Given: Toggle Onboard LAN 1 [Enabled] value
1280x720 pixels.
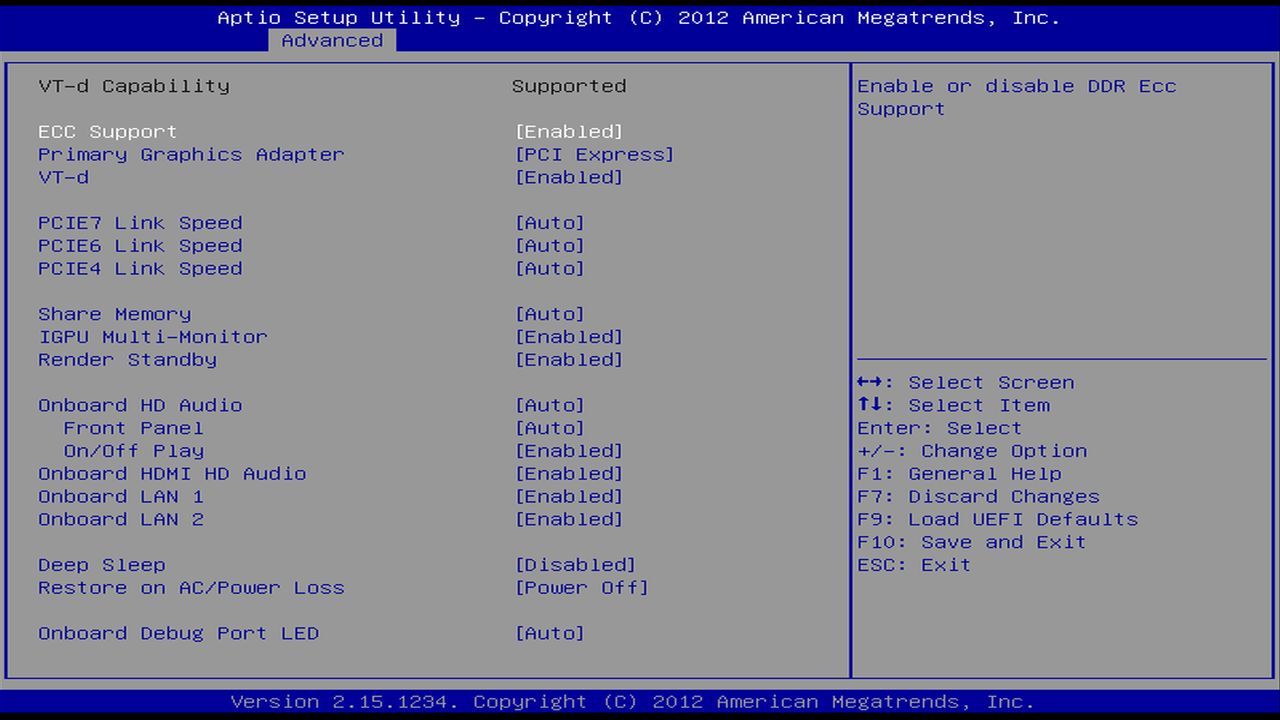Looking at the screenshot, I should pos(569,496).
